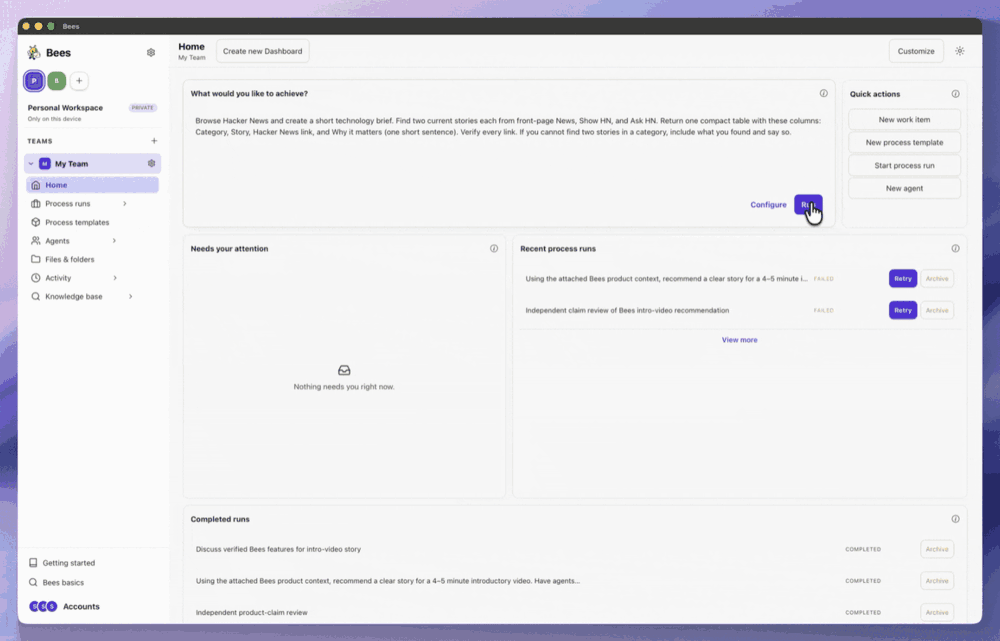The height and width of the screenshot is (641, 1000).
Task: Expand Process runs submenu chevron
Action: pos(125,203)
